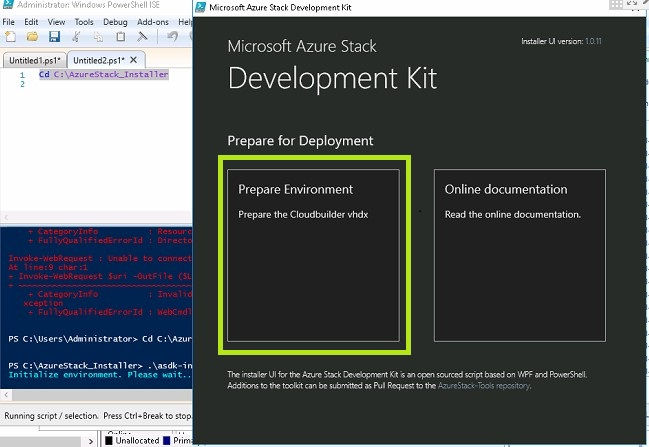This screenshot has width=649, height=447.
Task: Click Unallocated legend in background disk window
Action: [x=132, y=440]
